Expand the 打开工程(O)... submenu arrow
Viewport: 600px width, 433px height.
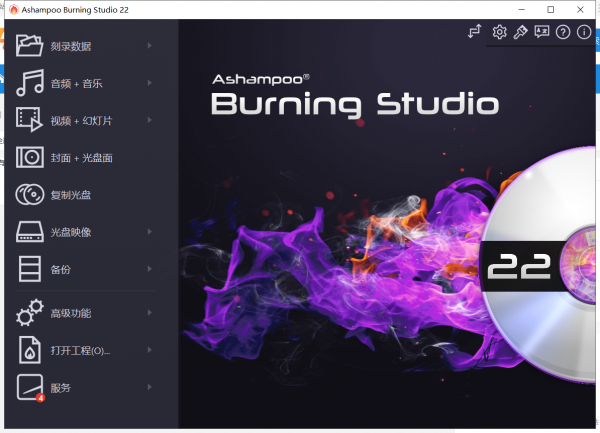pyautogui.click(x=150, y=350)
